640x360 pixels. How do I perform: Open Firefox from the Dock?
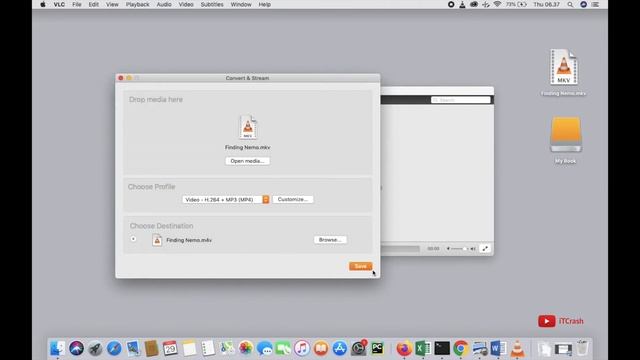coord(404,348)
